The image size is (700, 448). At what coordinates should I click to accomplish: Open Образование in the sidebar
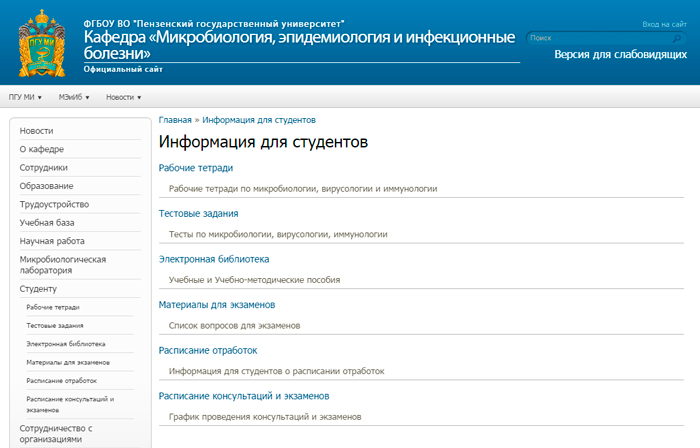(x=46, y=186)
